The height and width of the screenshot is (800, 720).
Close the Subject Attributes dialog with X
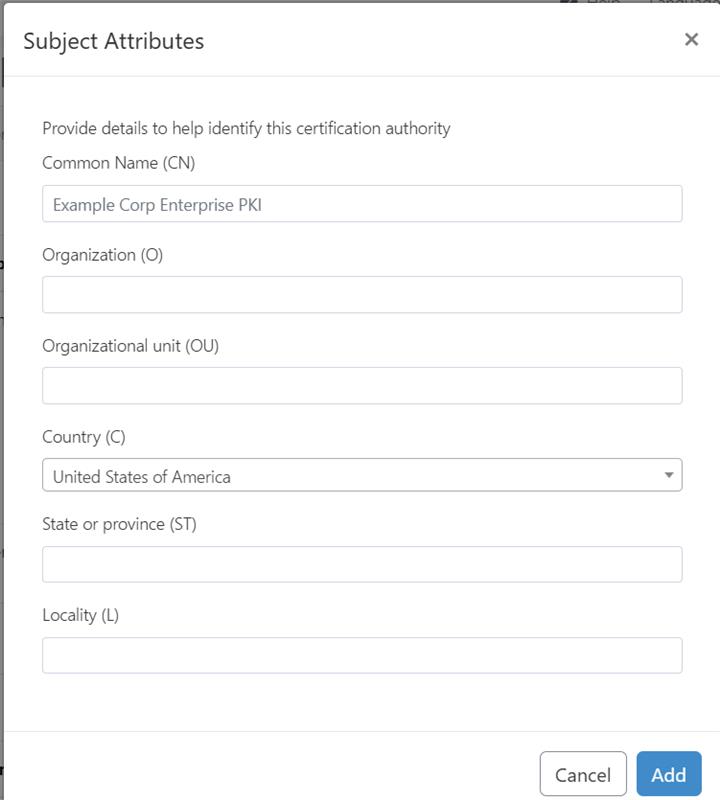coord(691,39)
